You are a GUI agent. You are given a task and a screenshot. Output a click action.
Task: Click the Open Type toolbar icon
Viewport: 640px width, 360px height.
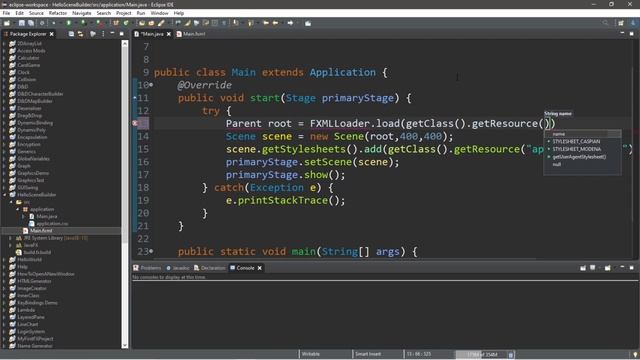click(142, 23)
